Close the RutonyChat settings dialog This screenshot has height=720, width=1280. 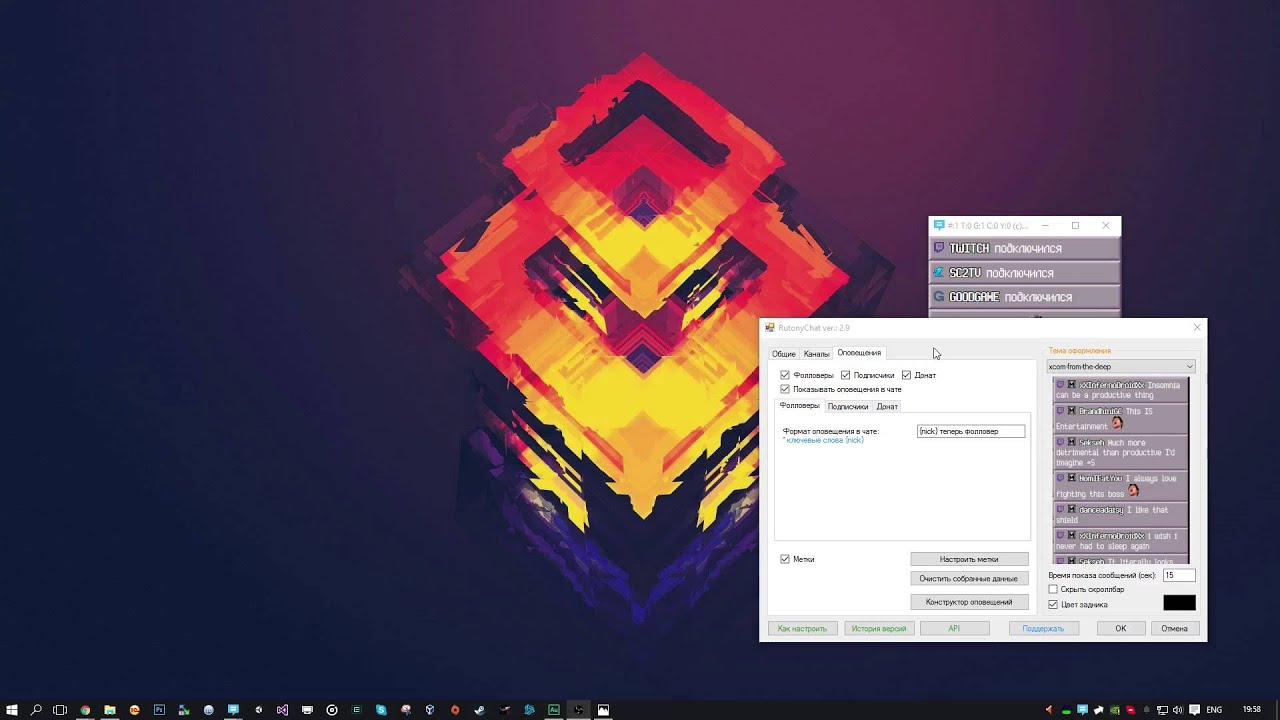pyautogui.click(x=1197, y=327)
